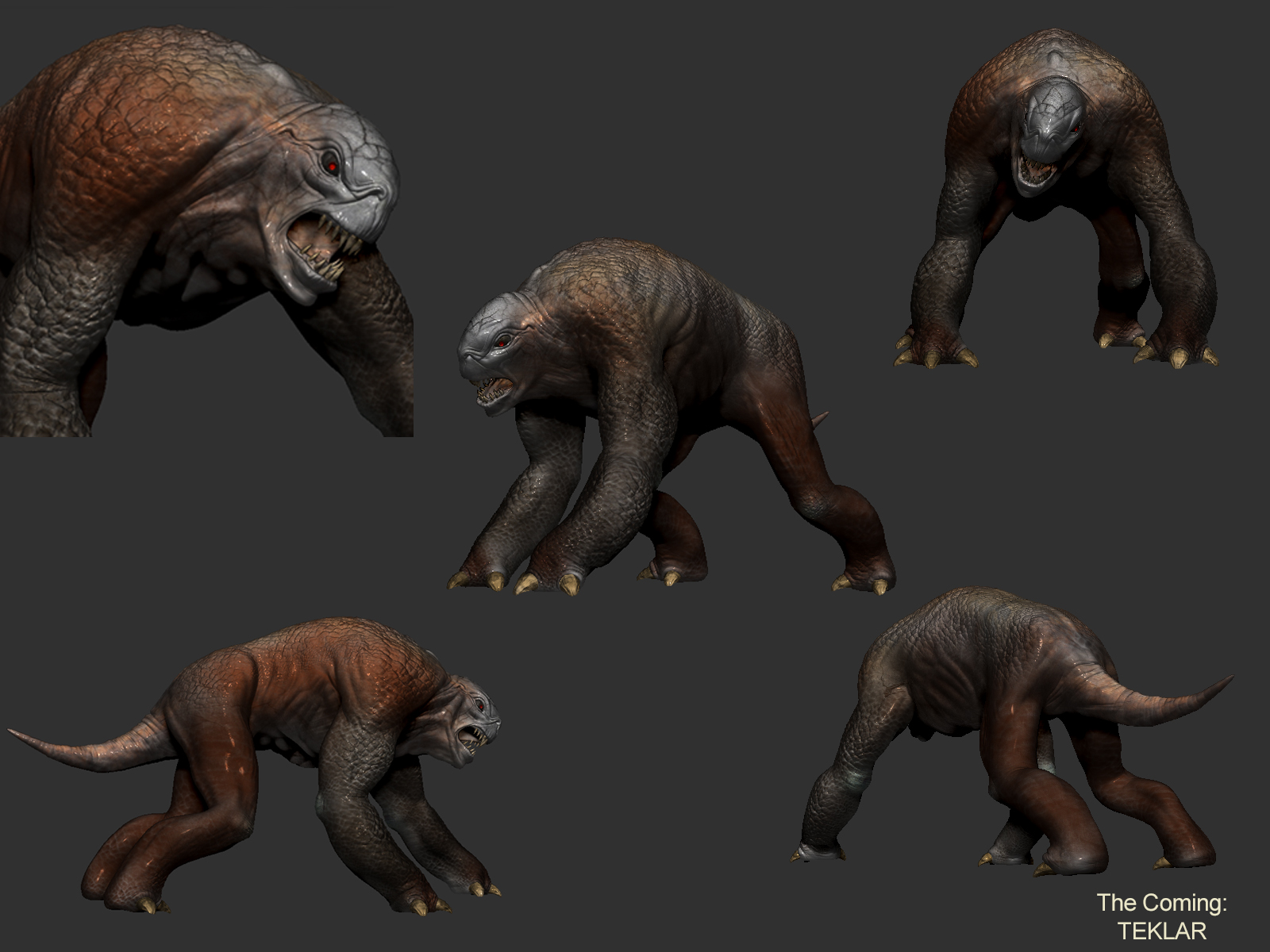Click the "TEKLAR" name label

(1161, 930)
